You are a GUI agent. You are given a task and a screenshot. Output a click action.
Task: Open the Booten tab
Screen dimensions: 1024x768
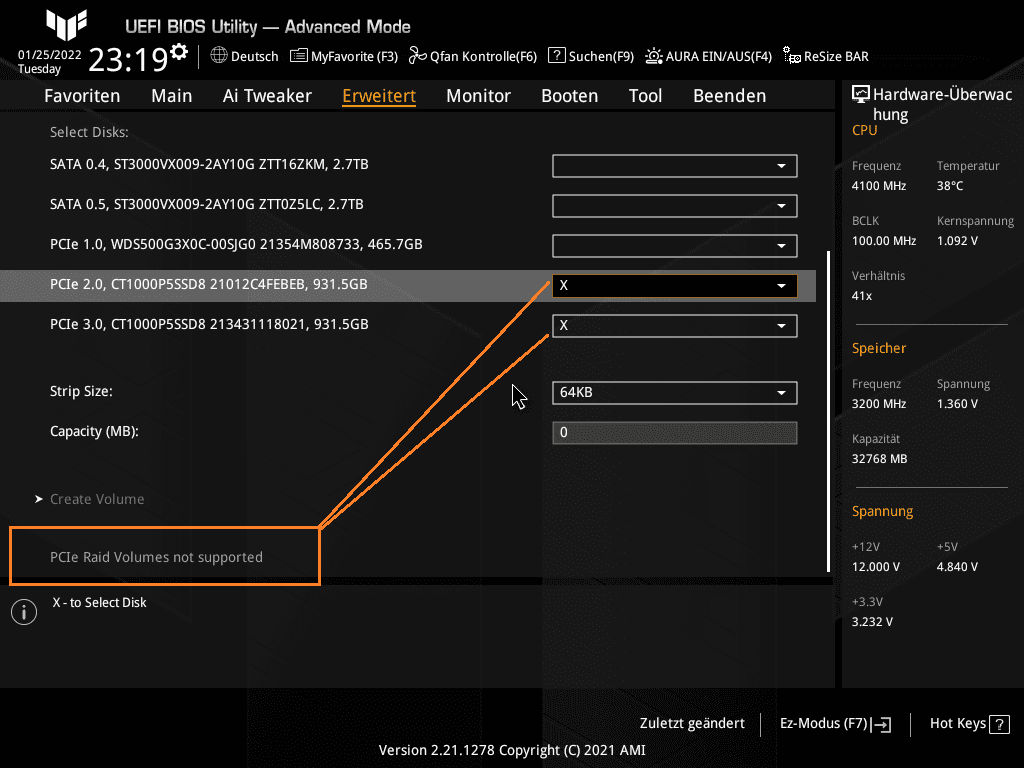tap(569, 95)
